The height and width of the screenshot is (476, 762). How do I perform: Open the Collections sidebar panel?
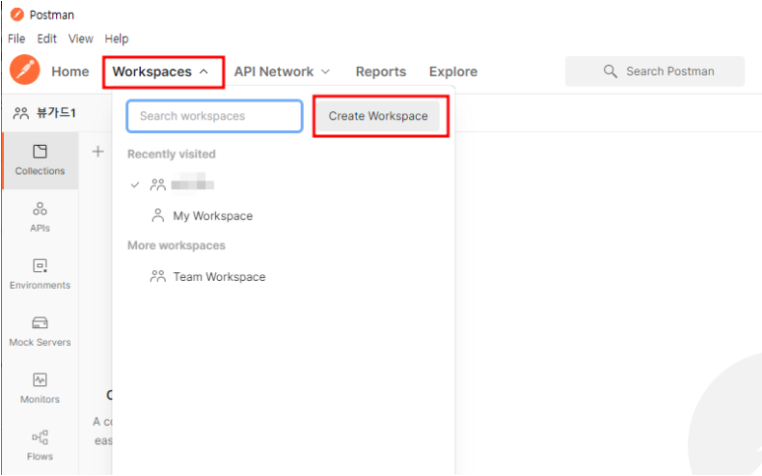[40, 160]
